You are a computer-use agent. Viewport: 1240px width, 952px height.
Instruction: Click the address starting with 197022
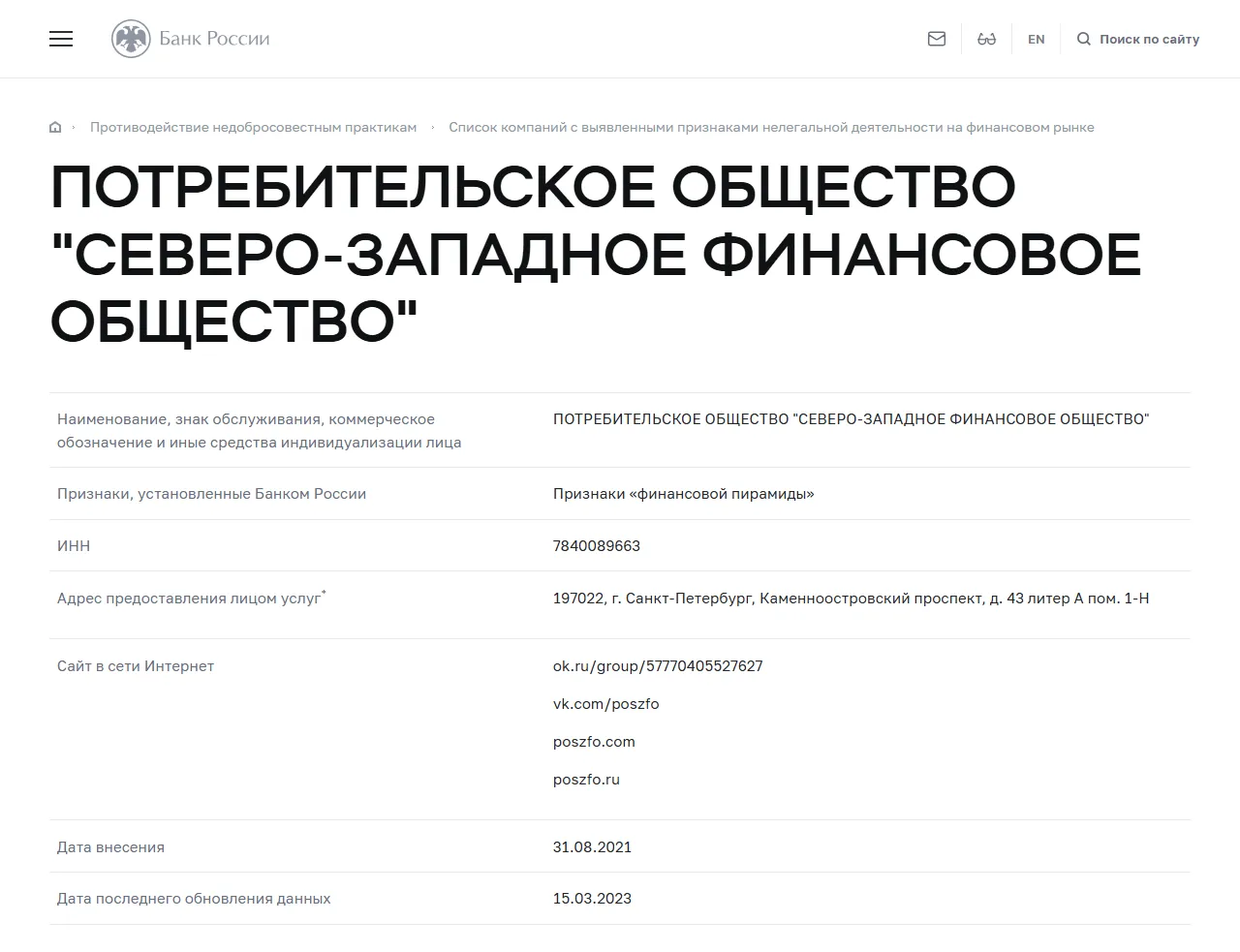click(x=852, y=599)
